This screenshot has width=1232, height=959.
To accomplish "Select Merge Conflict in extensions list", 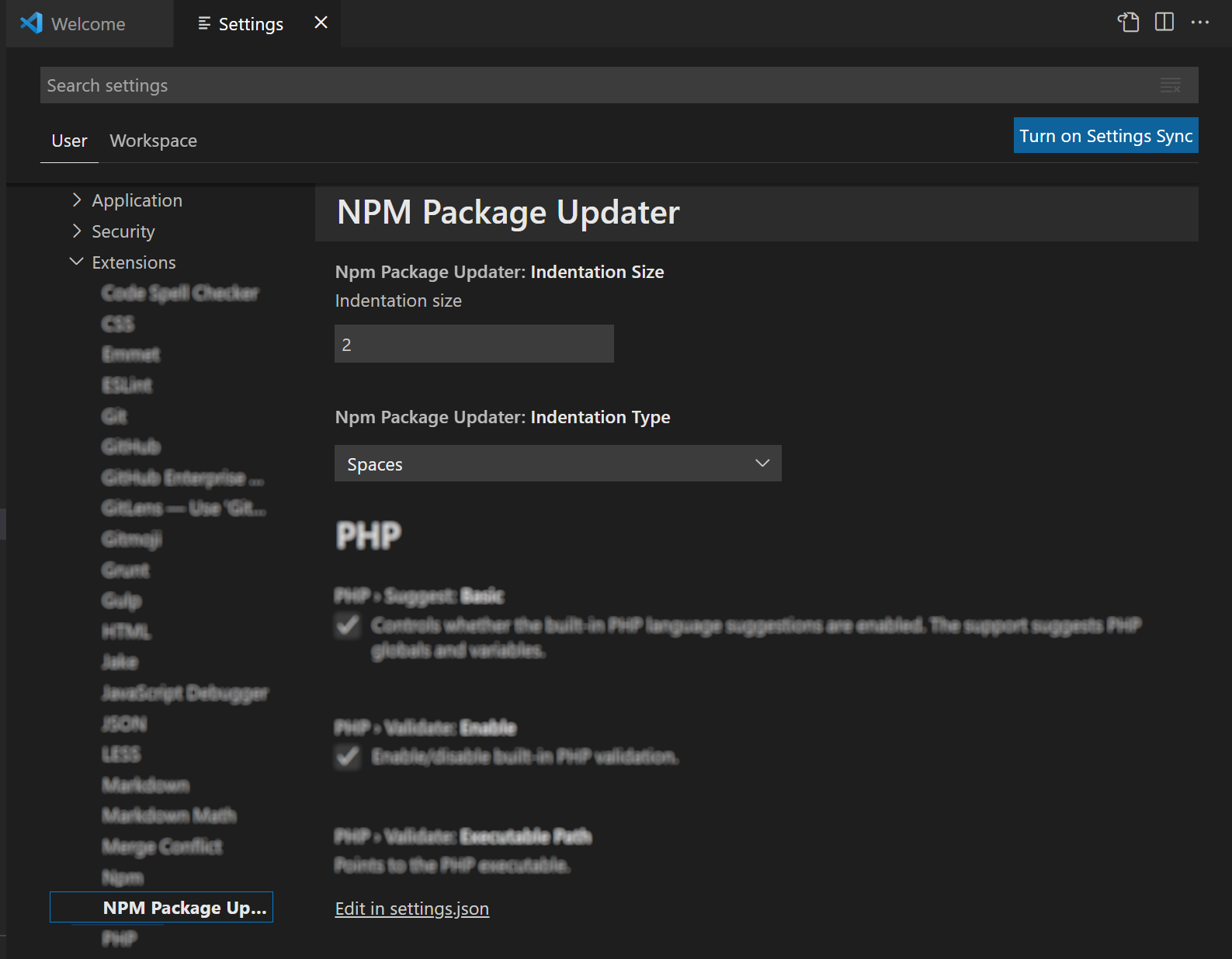I will click(x=162, y=846).
